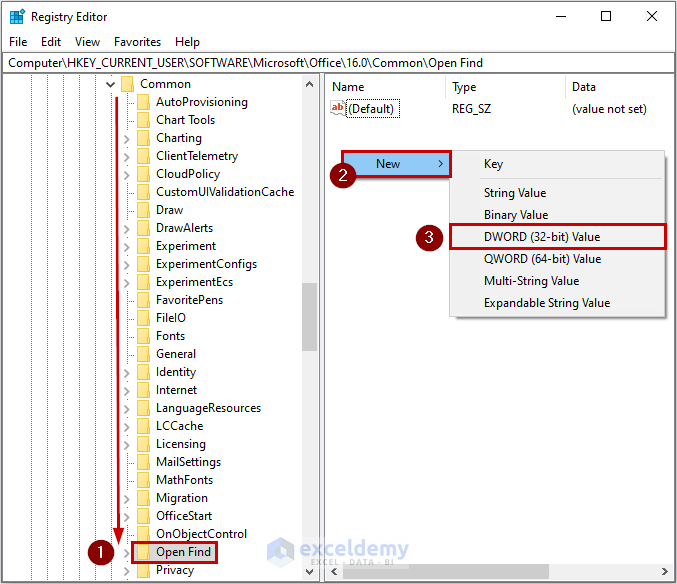
Task: Expand the ExperimentConfigs key
Action: click(127, 265)
